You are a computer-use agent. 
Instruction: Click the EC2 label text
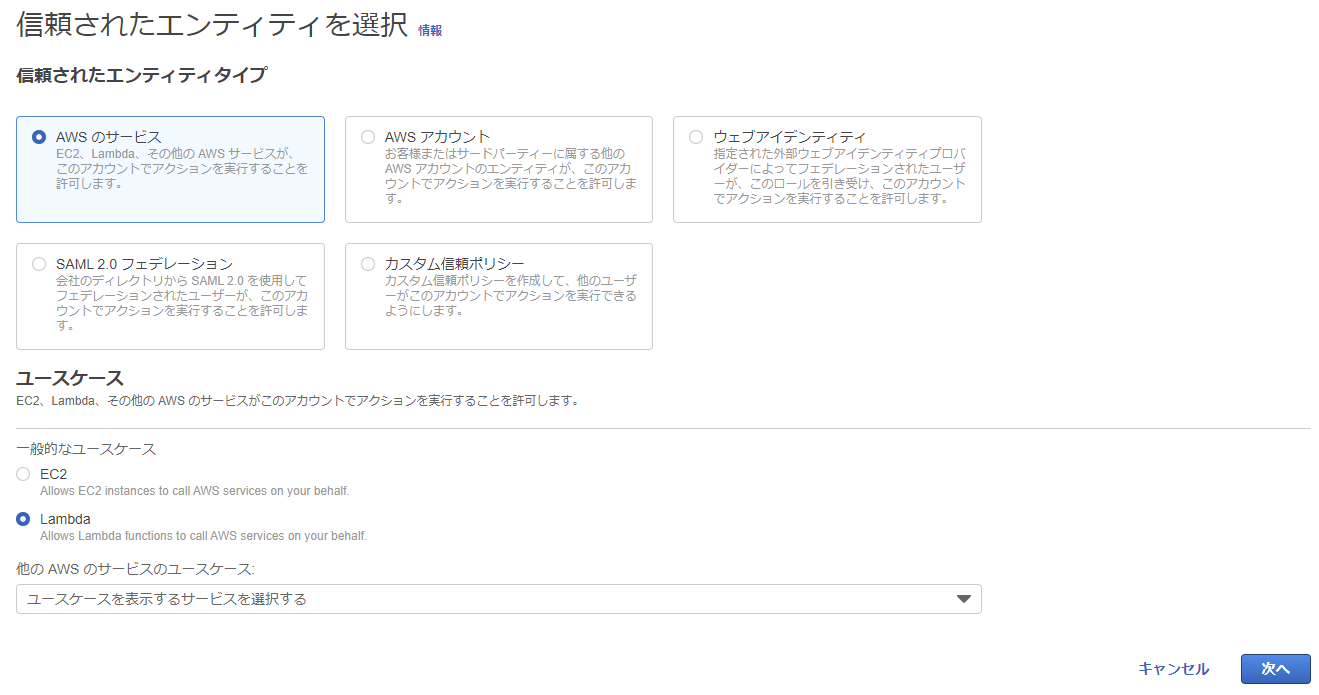[x=53, y=474]
